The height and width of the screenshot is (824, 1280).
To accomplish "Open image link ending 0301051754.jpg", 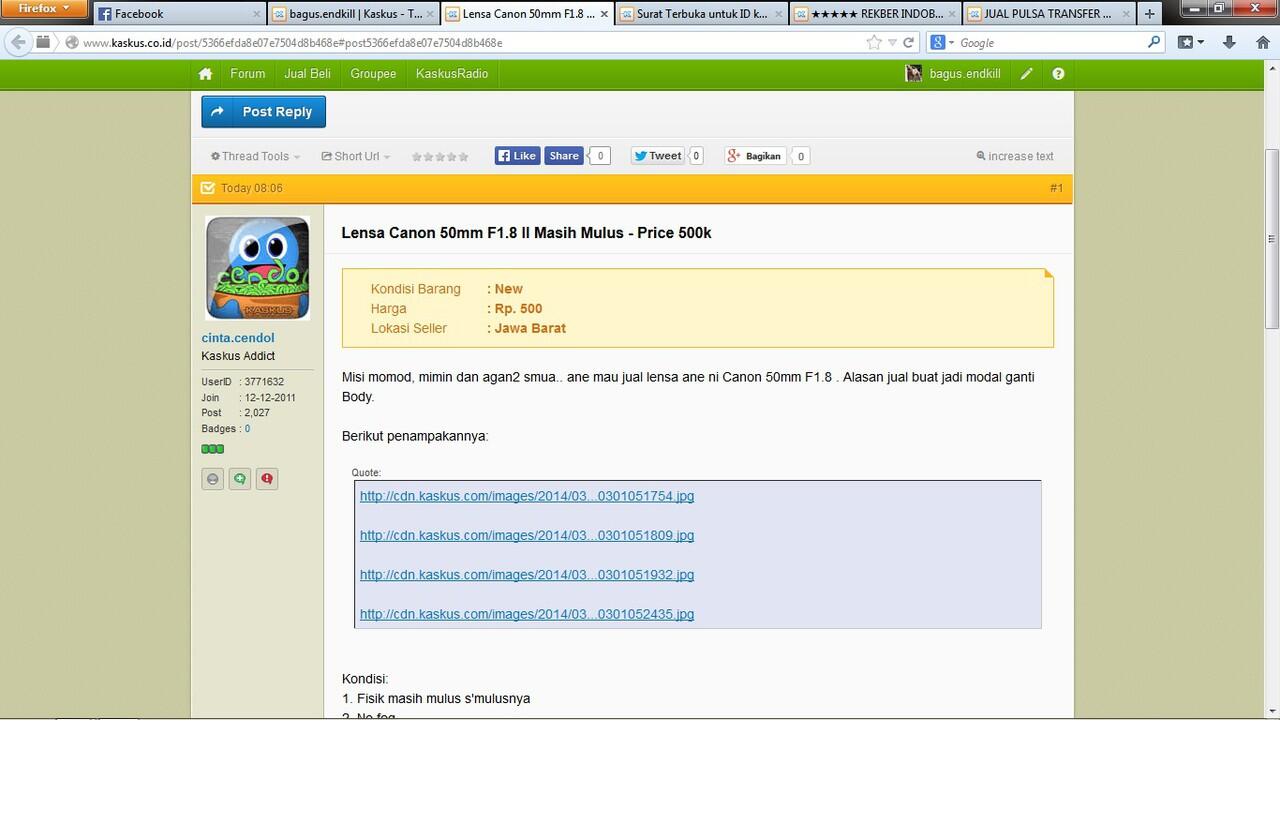I will point(527,496).
